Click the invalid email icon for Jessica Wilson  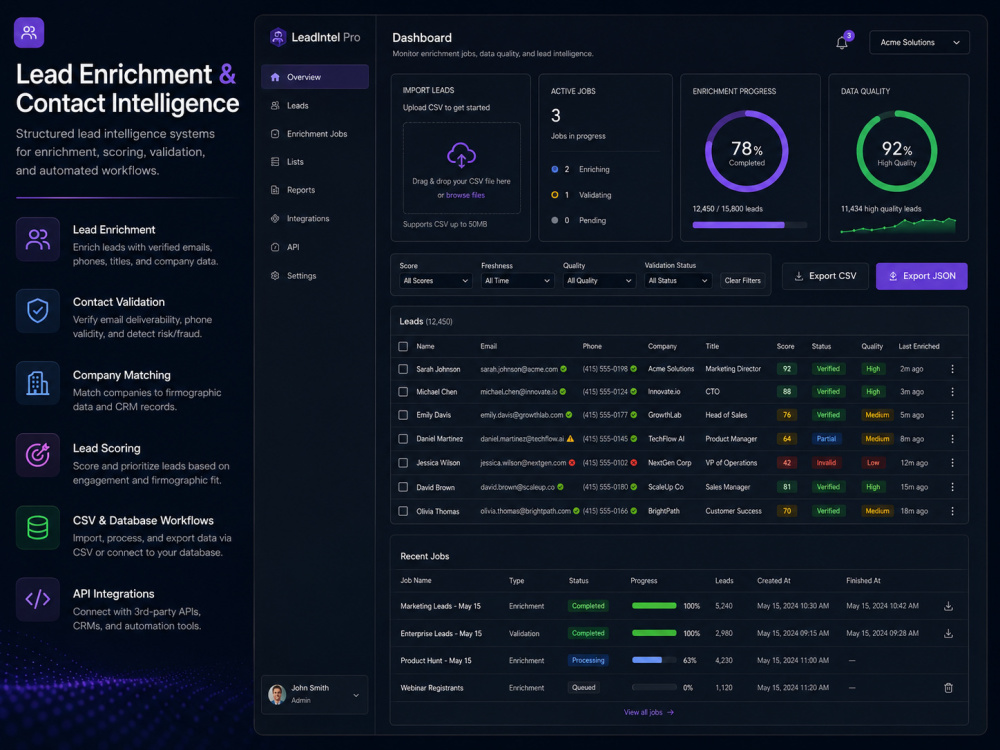572,462
